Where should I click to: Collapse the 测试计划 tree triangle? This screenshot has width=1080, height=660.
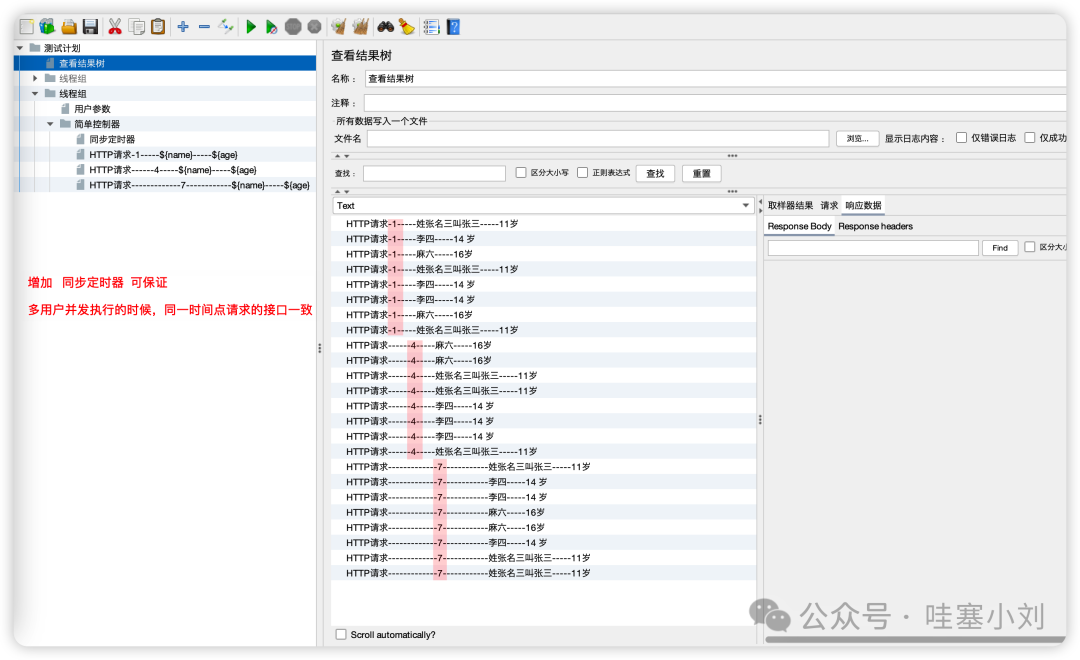(20, 48)
